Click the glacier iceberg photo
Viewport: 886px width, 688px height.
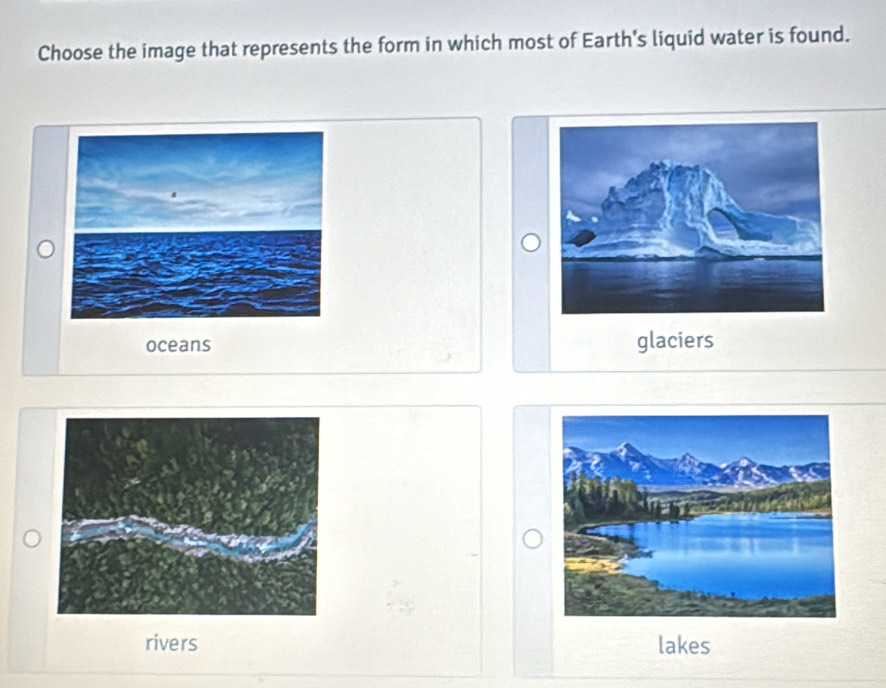[692, 216]
